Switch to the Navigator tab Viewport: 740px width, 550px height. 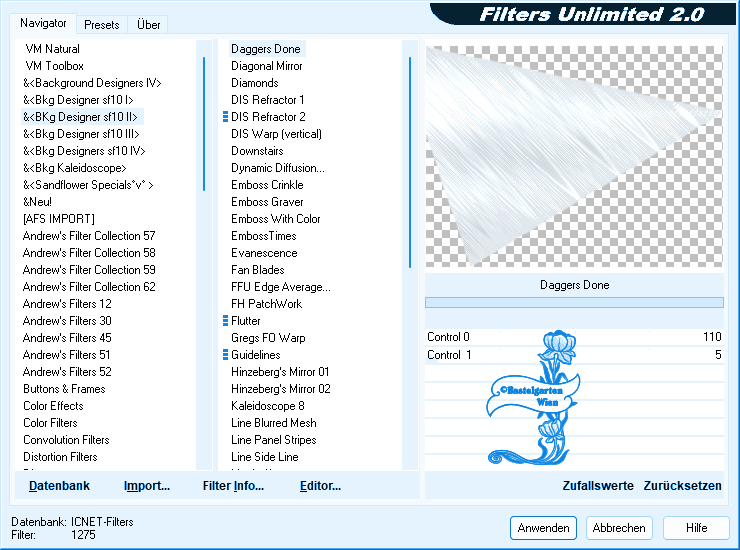point(43,23)
